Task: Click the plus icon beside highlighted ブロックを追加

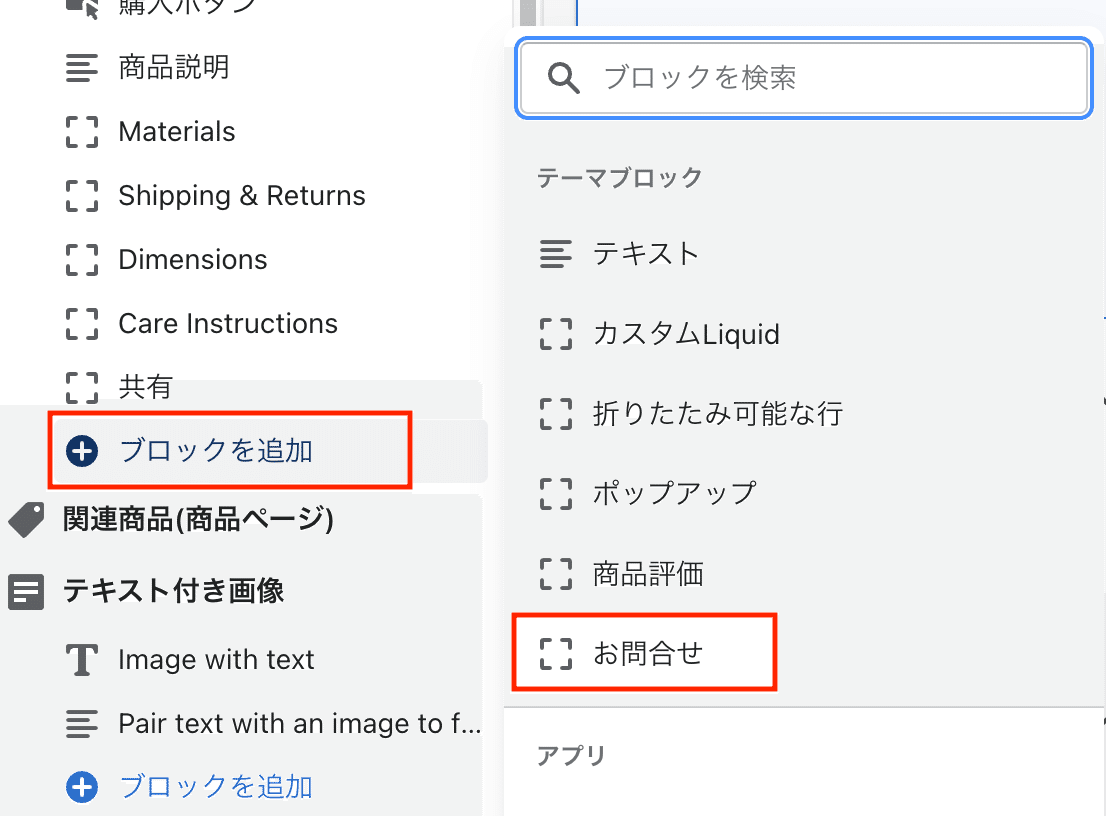Action: pos(82,451)
